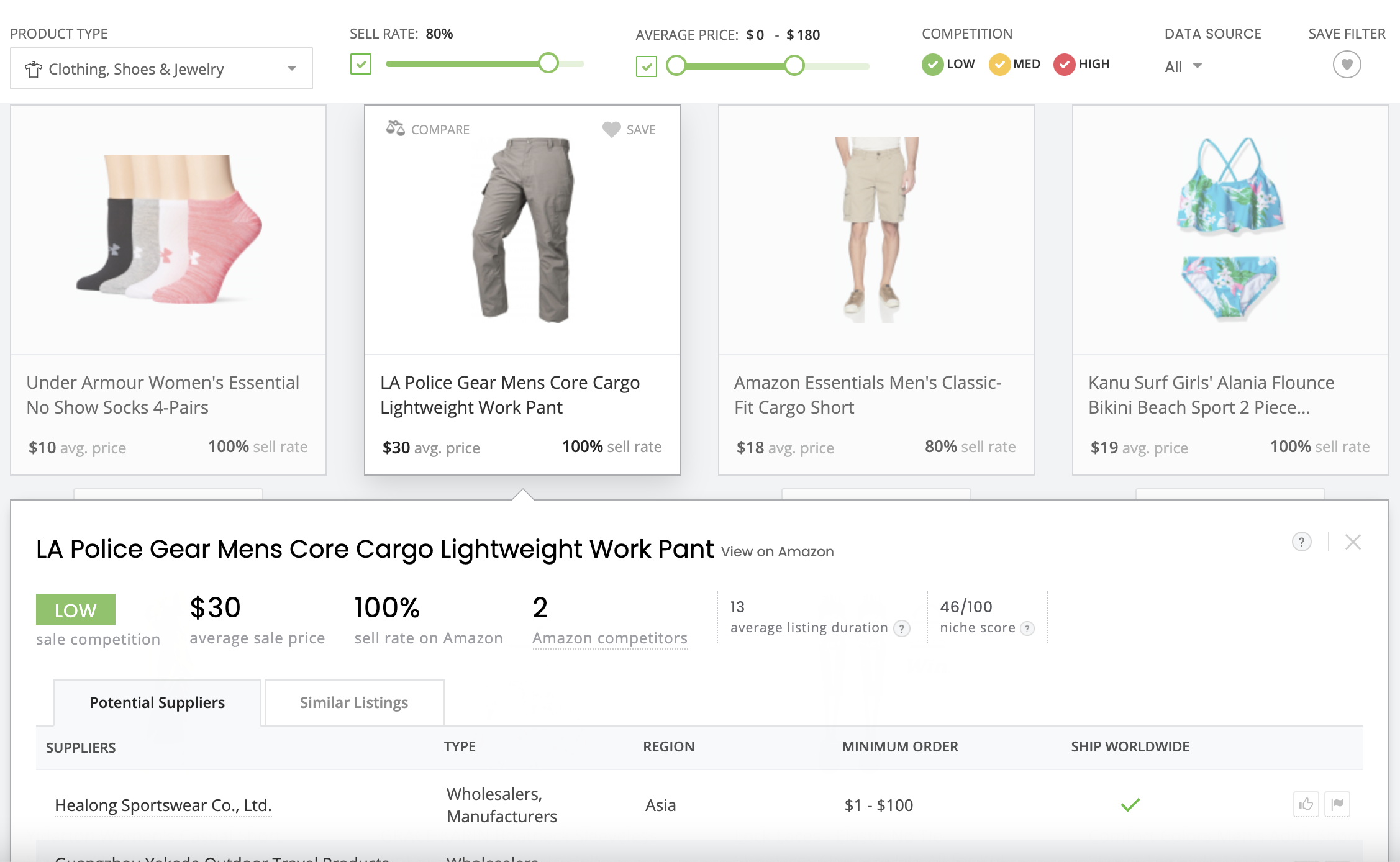Click the green LOW competition badge

76,609
